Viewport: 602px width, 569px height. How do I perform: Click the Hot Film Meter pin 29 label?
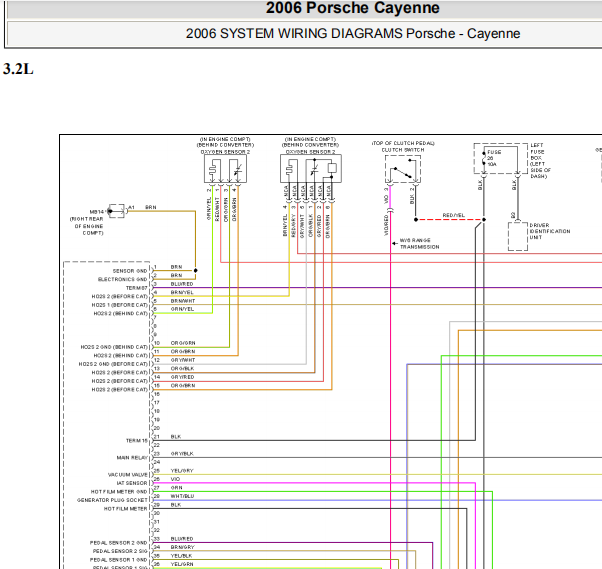126,509
